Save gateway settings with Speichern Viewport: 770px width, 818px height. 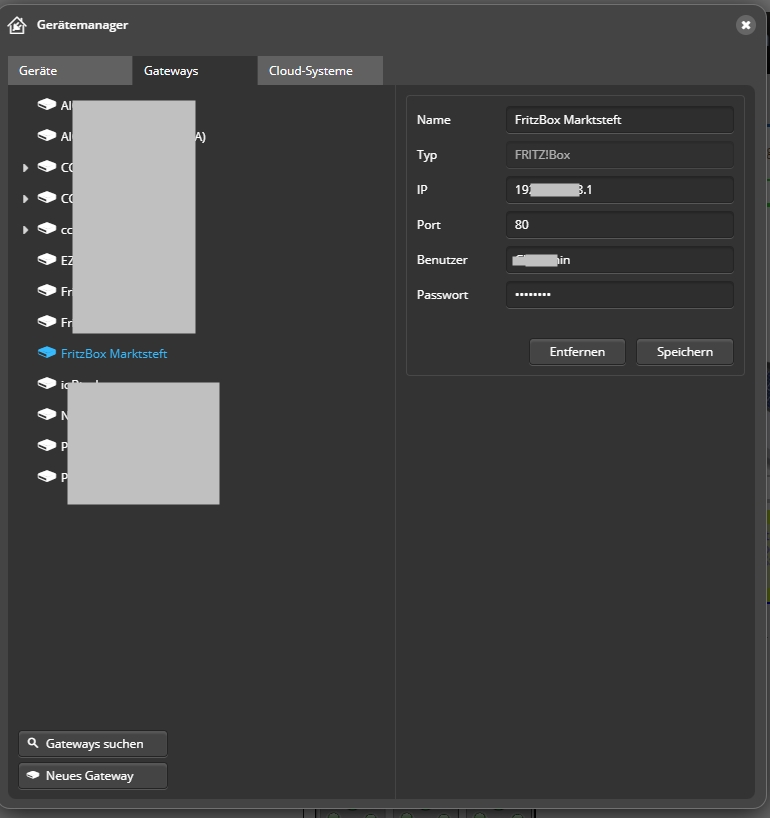tap(684, 352)
